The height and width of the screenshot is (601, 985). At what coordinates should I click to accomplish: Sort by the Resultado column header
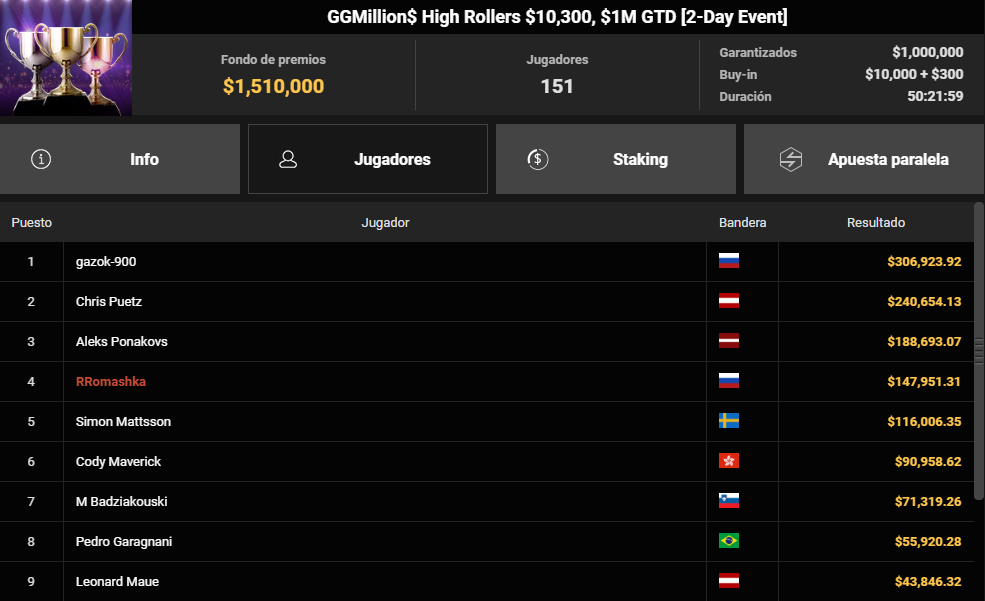[876, 222]
